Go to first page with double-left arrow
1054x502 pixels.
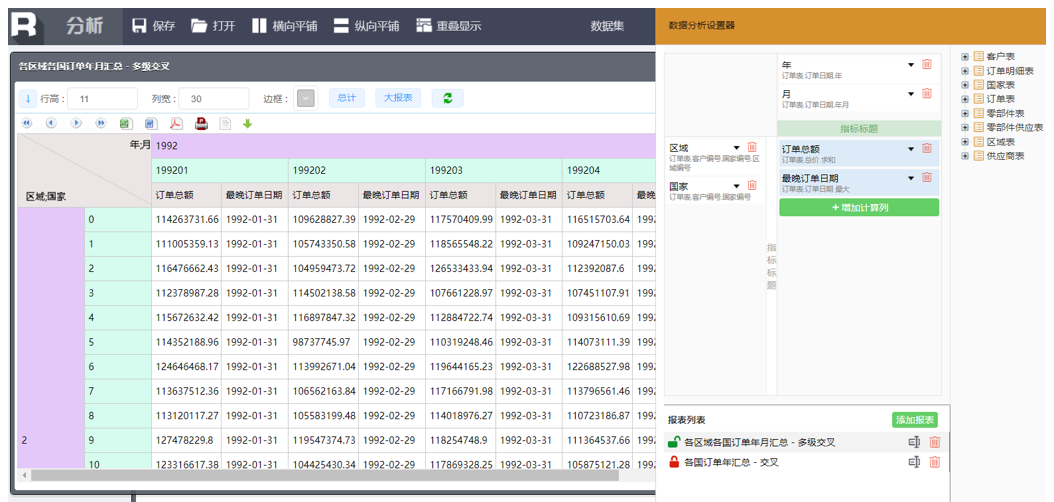(x=27, y=124)
